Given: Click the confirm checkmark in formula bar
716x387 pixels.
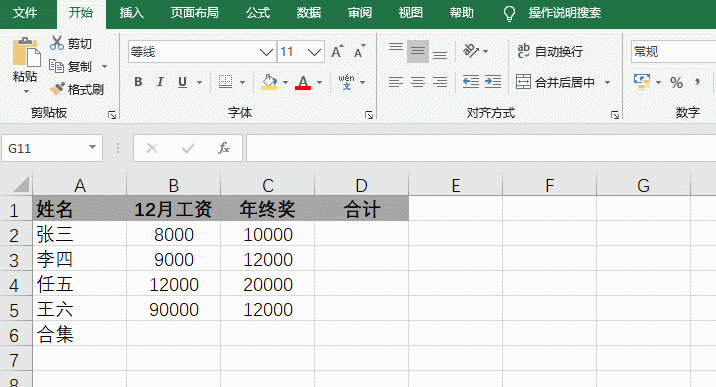Looking at the screenshot, I should (188, 148).
